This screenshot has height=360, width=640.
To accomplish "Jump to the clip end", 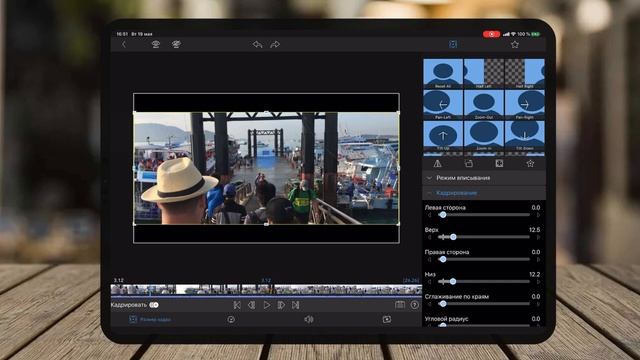I will pyautogui.click(x=296, y=305).
